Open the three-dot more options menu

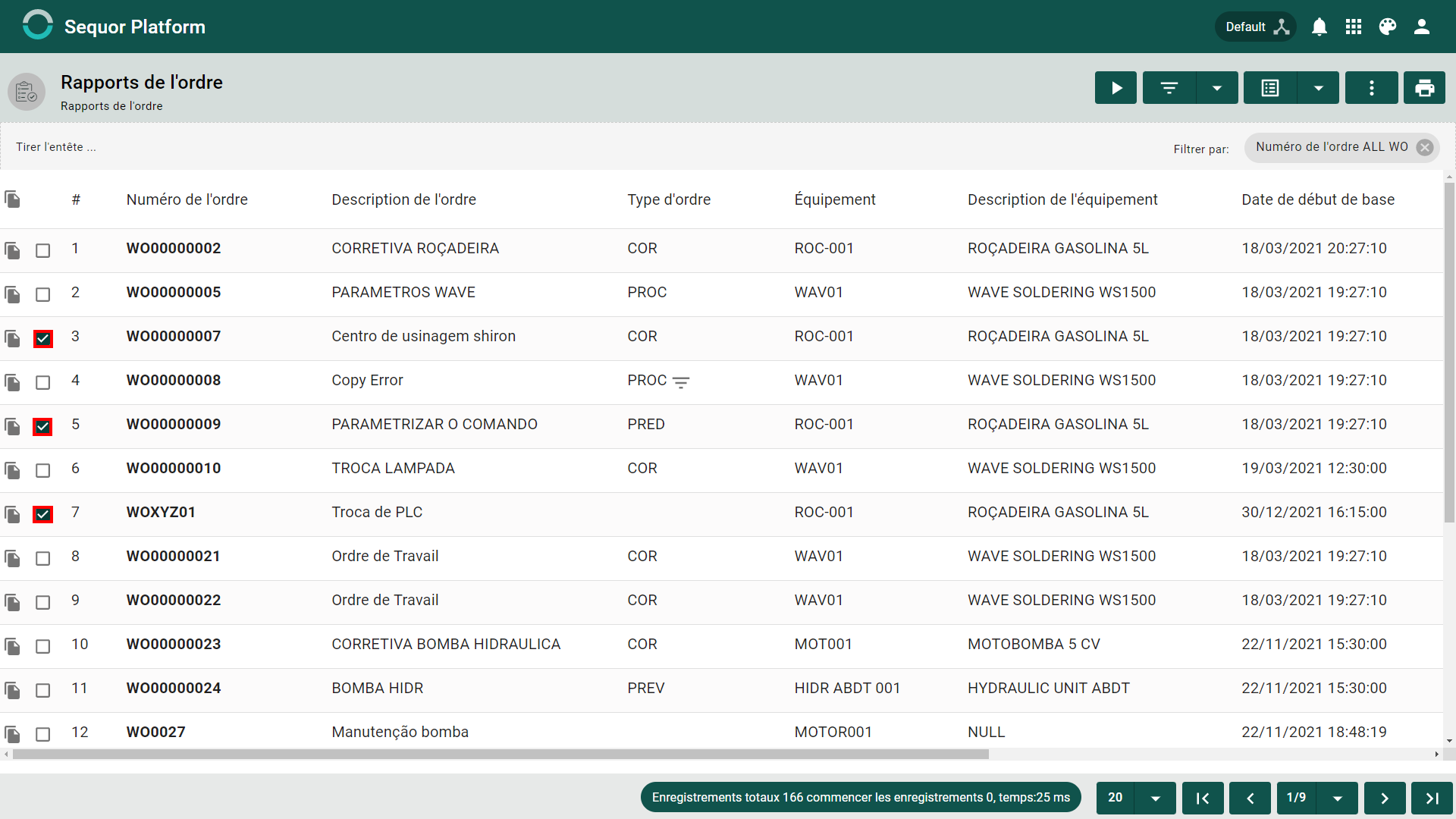1371,88
